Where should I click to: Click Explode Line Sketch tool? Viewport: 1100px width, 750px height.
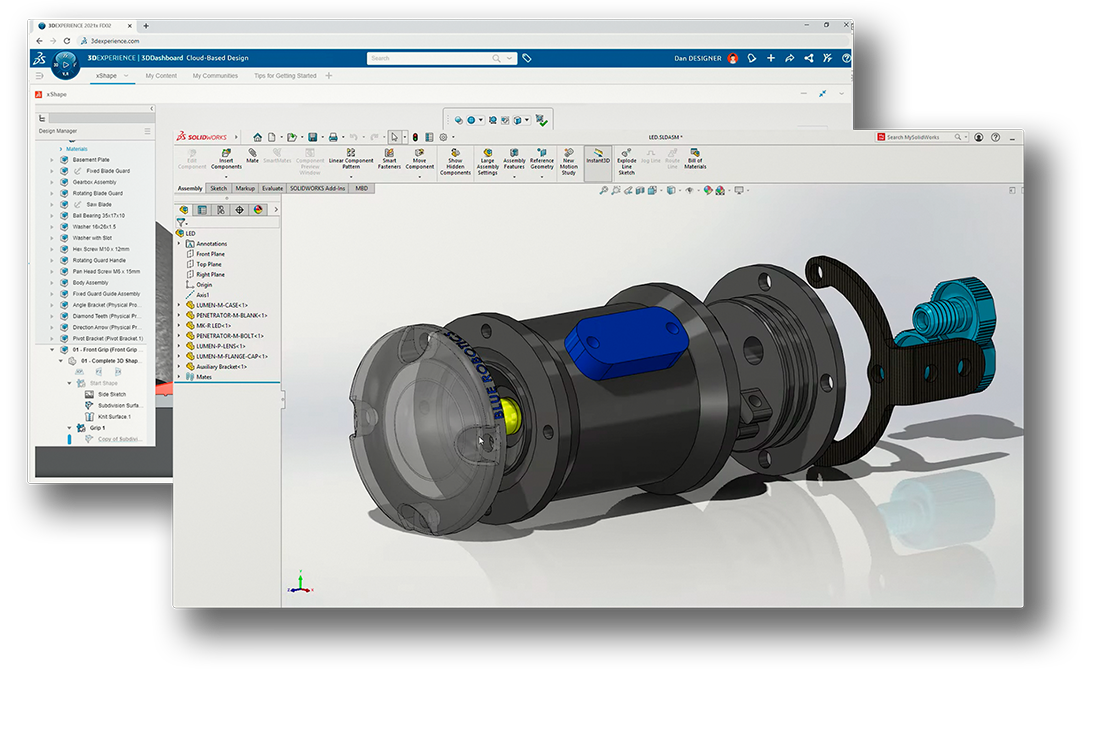626,161
